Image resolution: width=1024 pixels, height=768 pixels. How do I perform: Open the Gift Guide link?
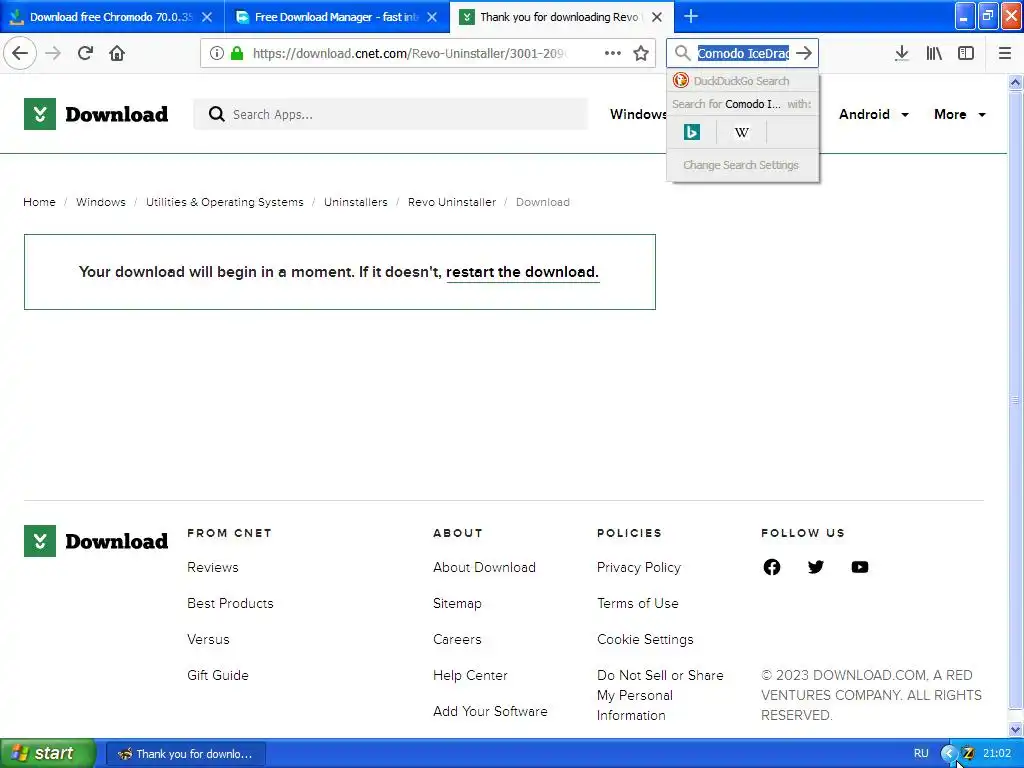click(x=217, y=675)
